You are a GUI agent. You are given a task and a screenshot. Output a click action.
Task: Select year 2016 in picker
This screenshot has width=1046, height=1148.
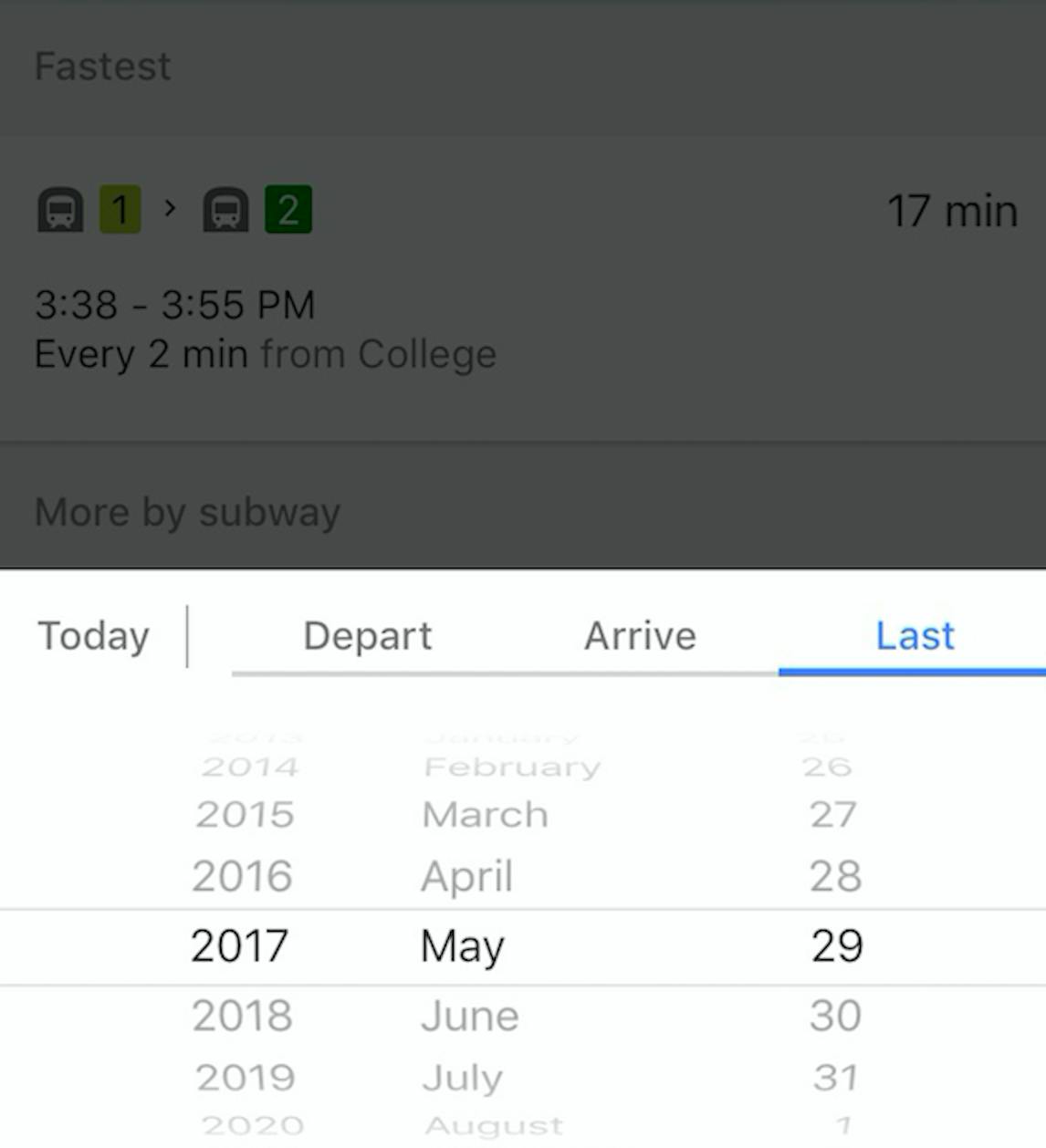(242, 876)
